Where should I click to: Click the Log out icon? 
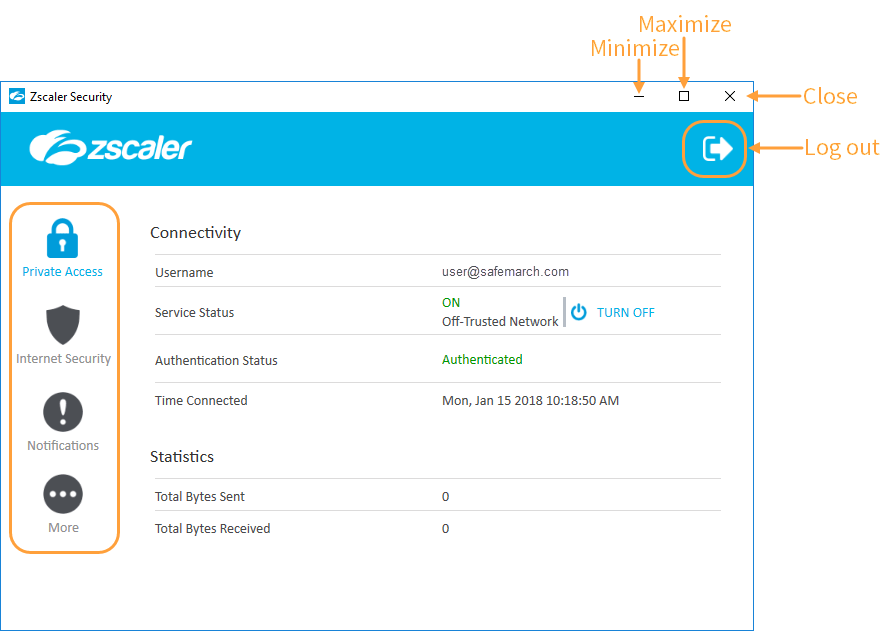pyautogui.click(x=714, y=148)
